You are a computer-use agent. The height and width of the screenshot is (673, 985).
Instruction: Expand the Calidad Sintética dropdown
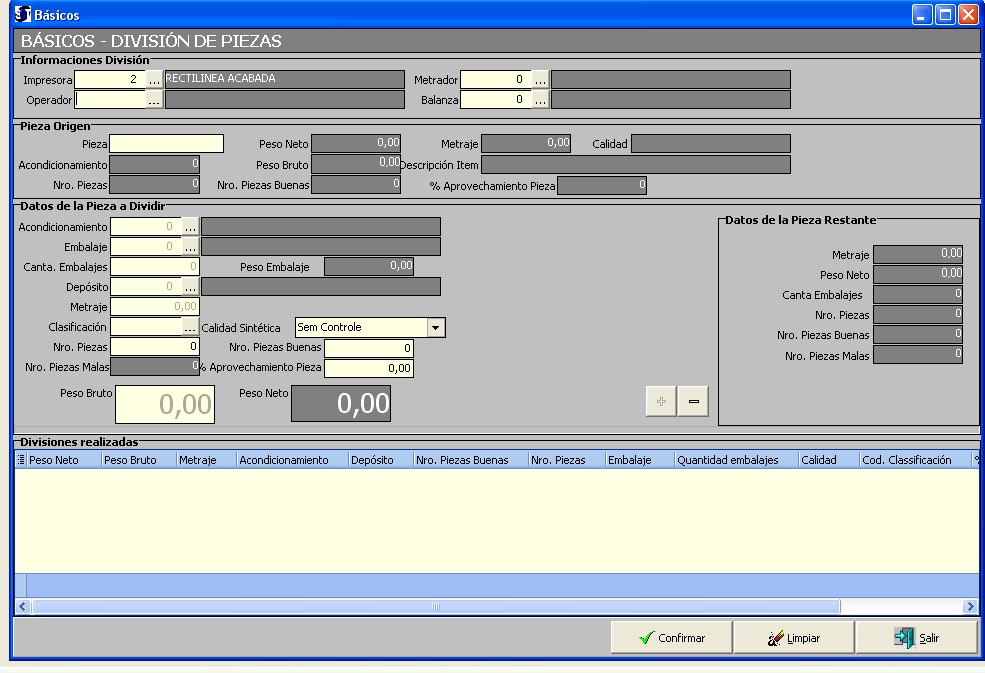point(435,327)
